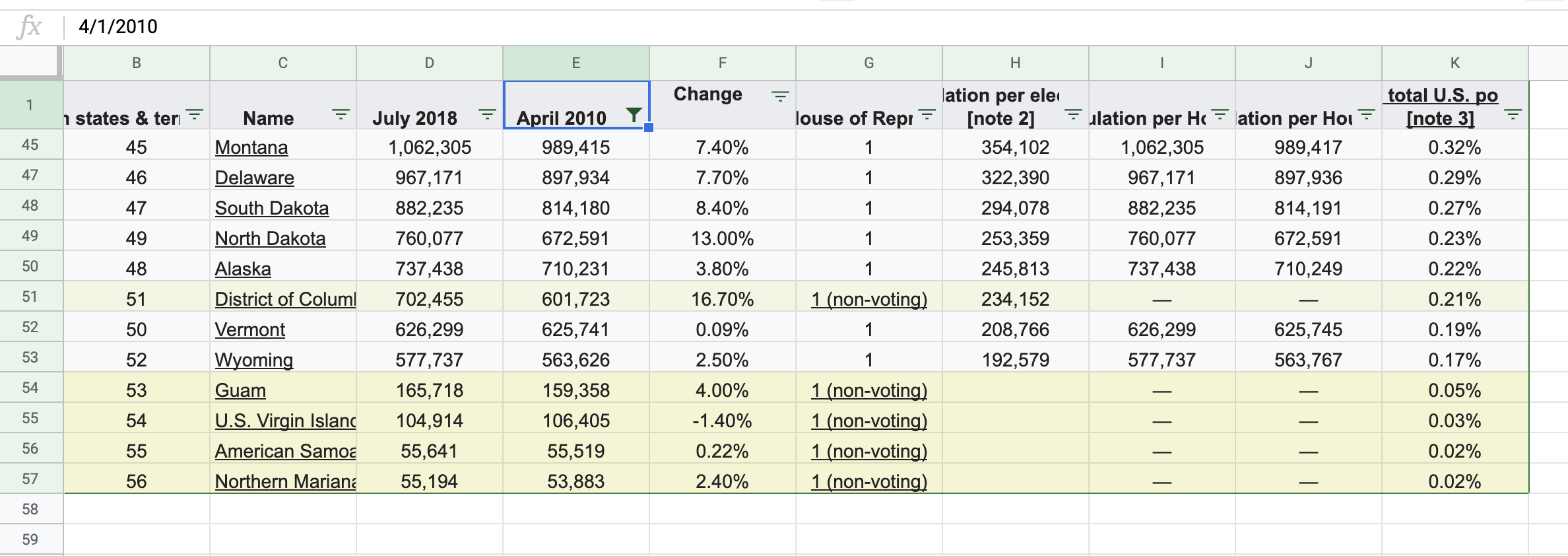Open the Alaska link
This screenshot has height=556, width=1568.
[243, 269]
